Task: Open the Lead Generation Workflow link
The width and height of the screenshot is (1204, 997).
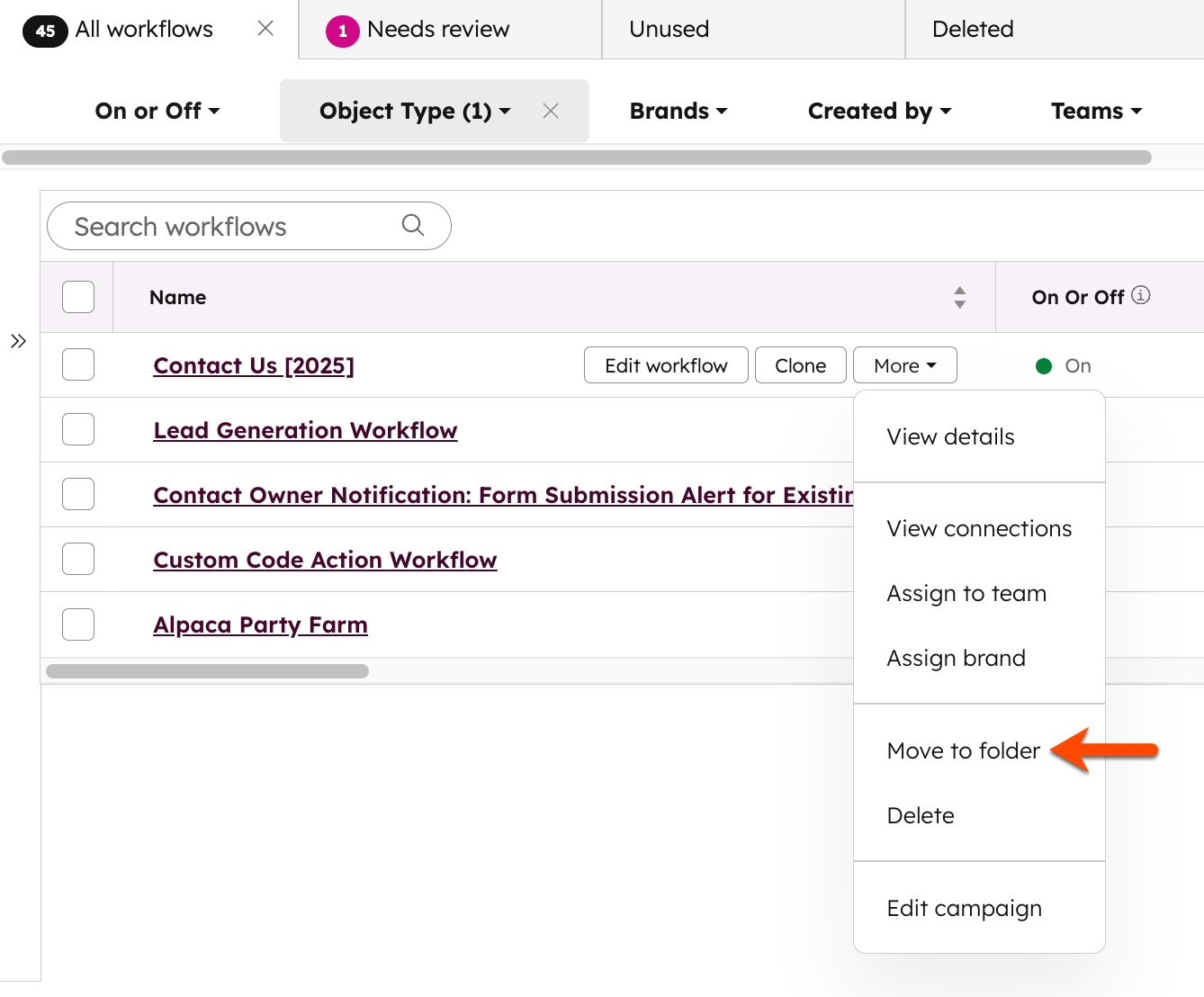Action: click(x=305, y=430)
